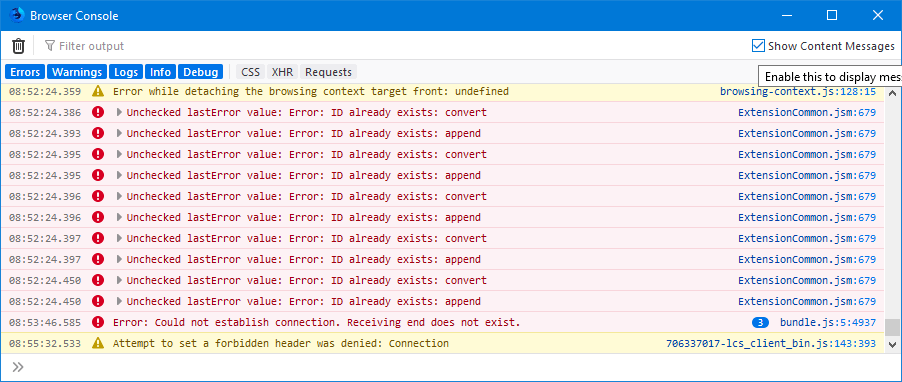902x382 pixels.
Task: Click the timestamp 08:53:46.585
Action: [x=45, y=322]
